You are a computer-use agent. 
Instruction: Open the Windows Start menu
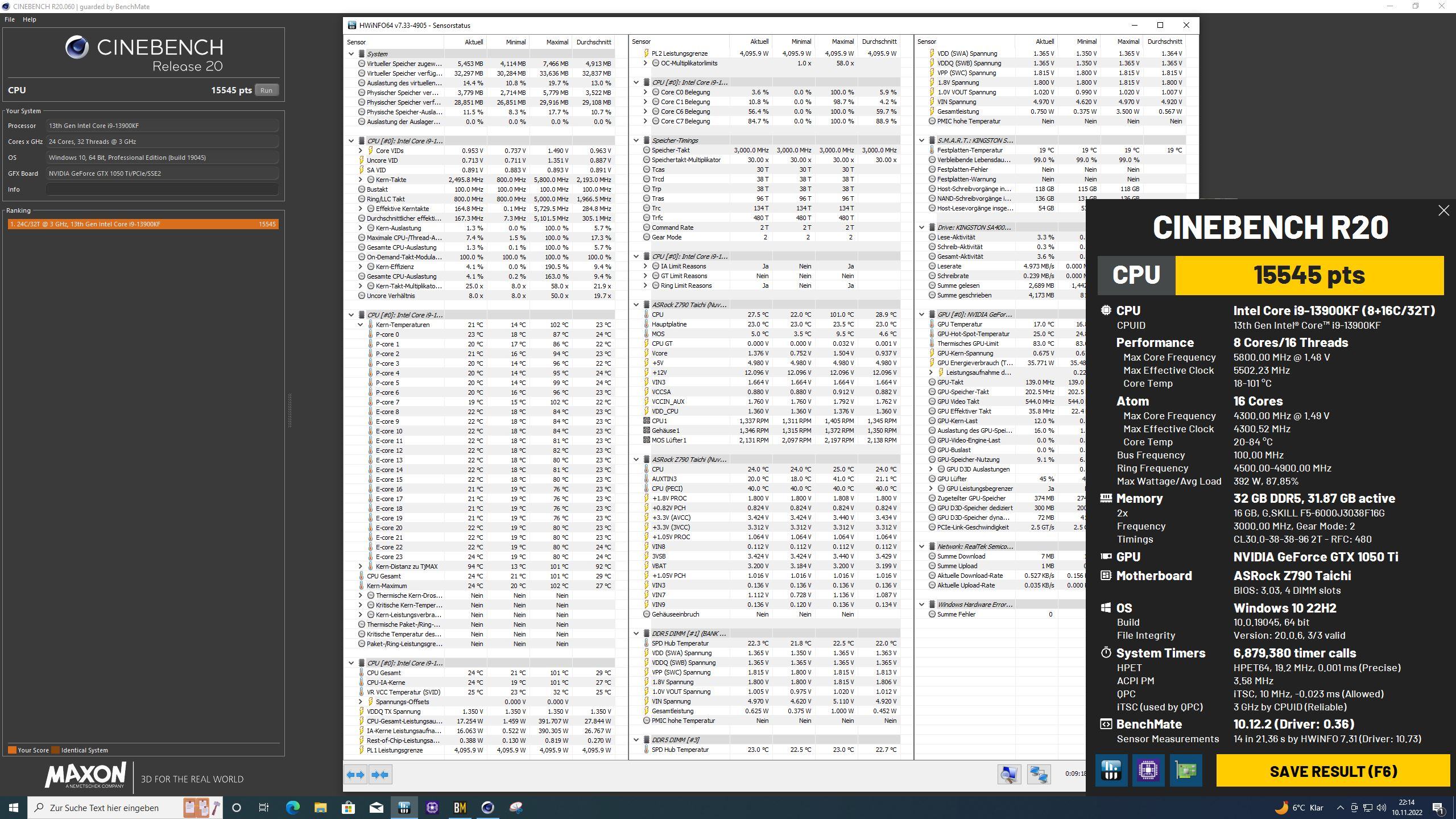click(14, 808)
